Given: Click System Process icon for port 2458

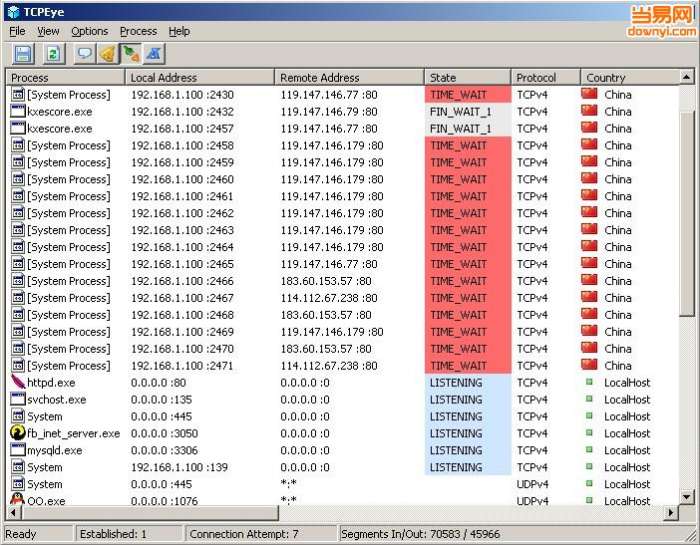Looking at the screenshot, I should [18, 145].
